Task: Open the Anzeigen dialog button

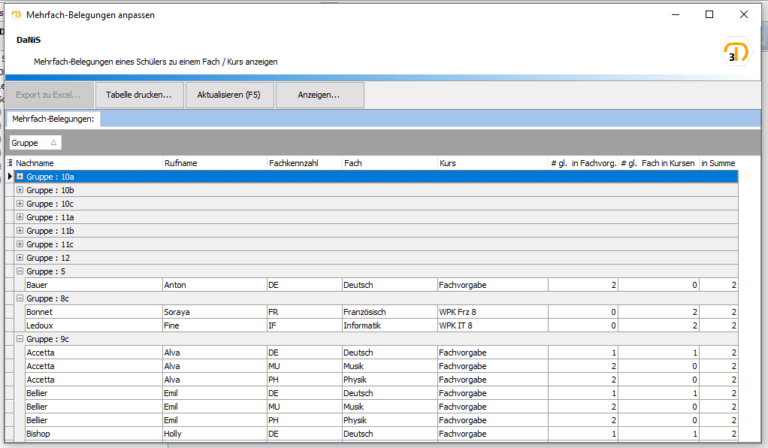Action: [x=320, y=95]
